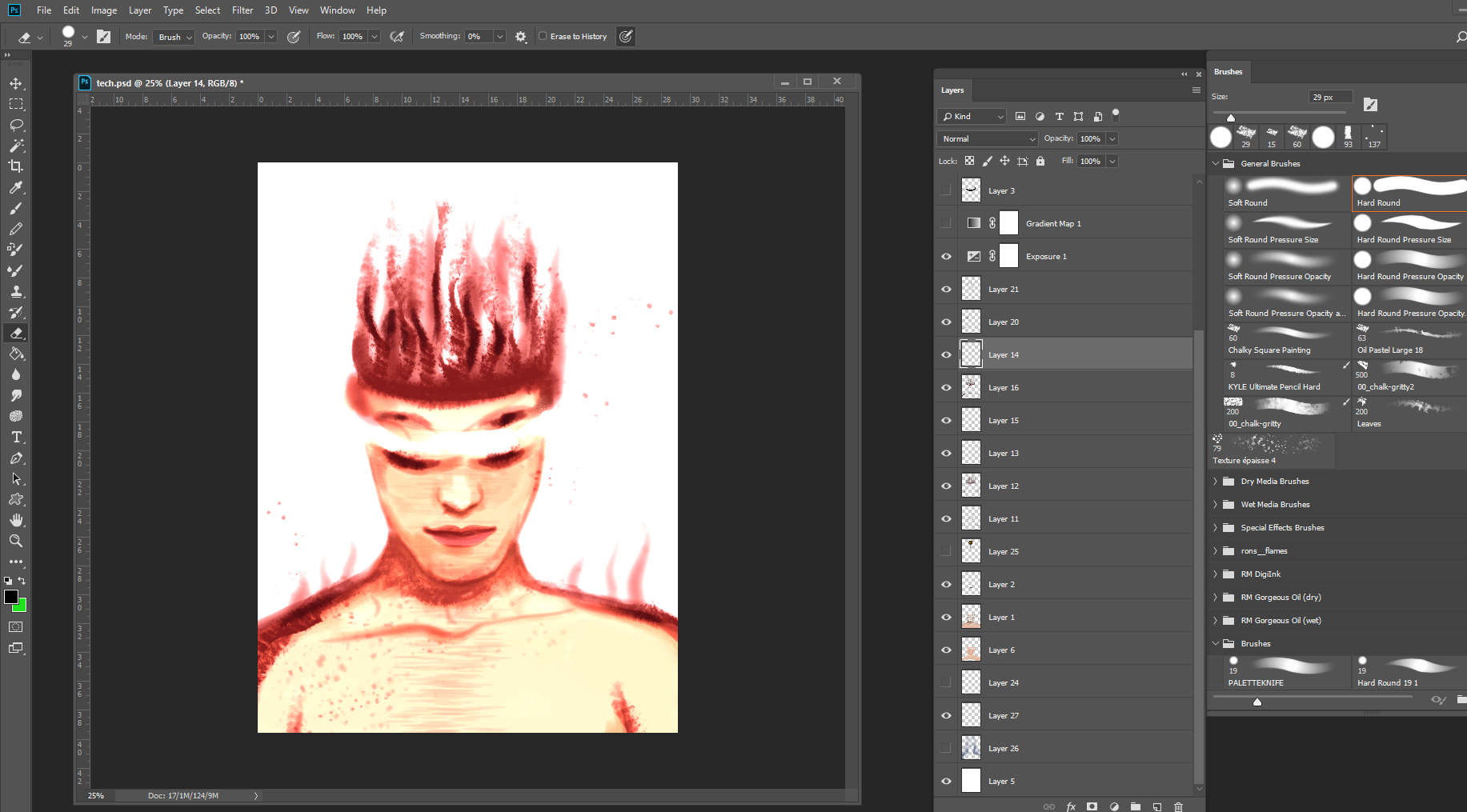Select the Move tool

point(16,82)
